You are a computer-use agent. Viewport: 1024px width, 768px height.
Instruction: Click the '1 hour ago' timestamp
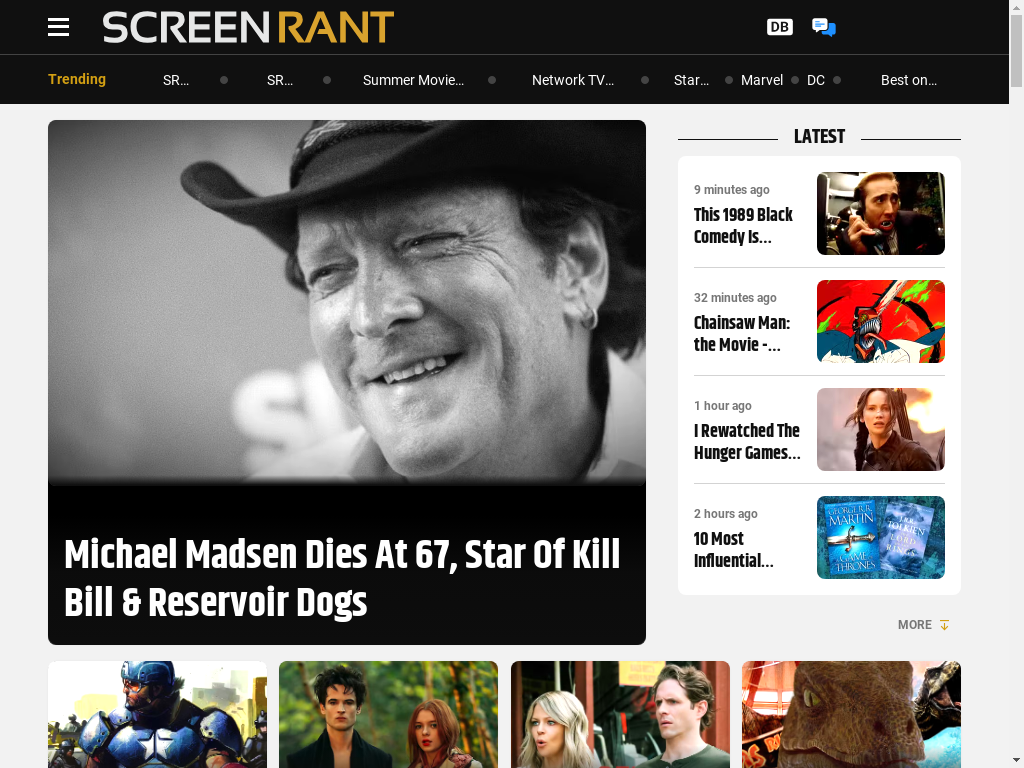tap(722, 406)
